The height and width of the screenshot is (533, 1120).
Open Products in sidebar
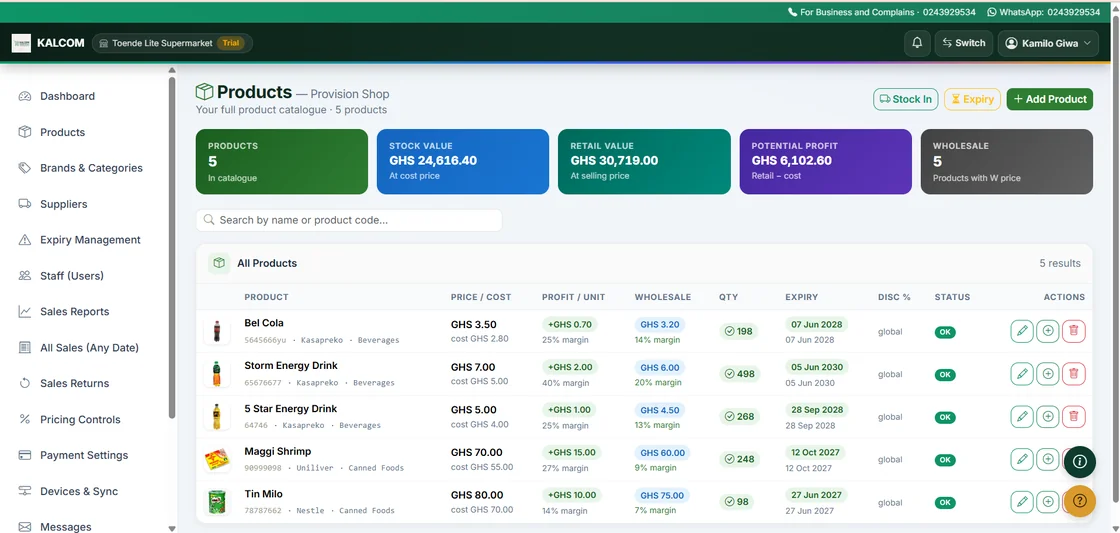pos(62,132)
